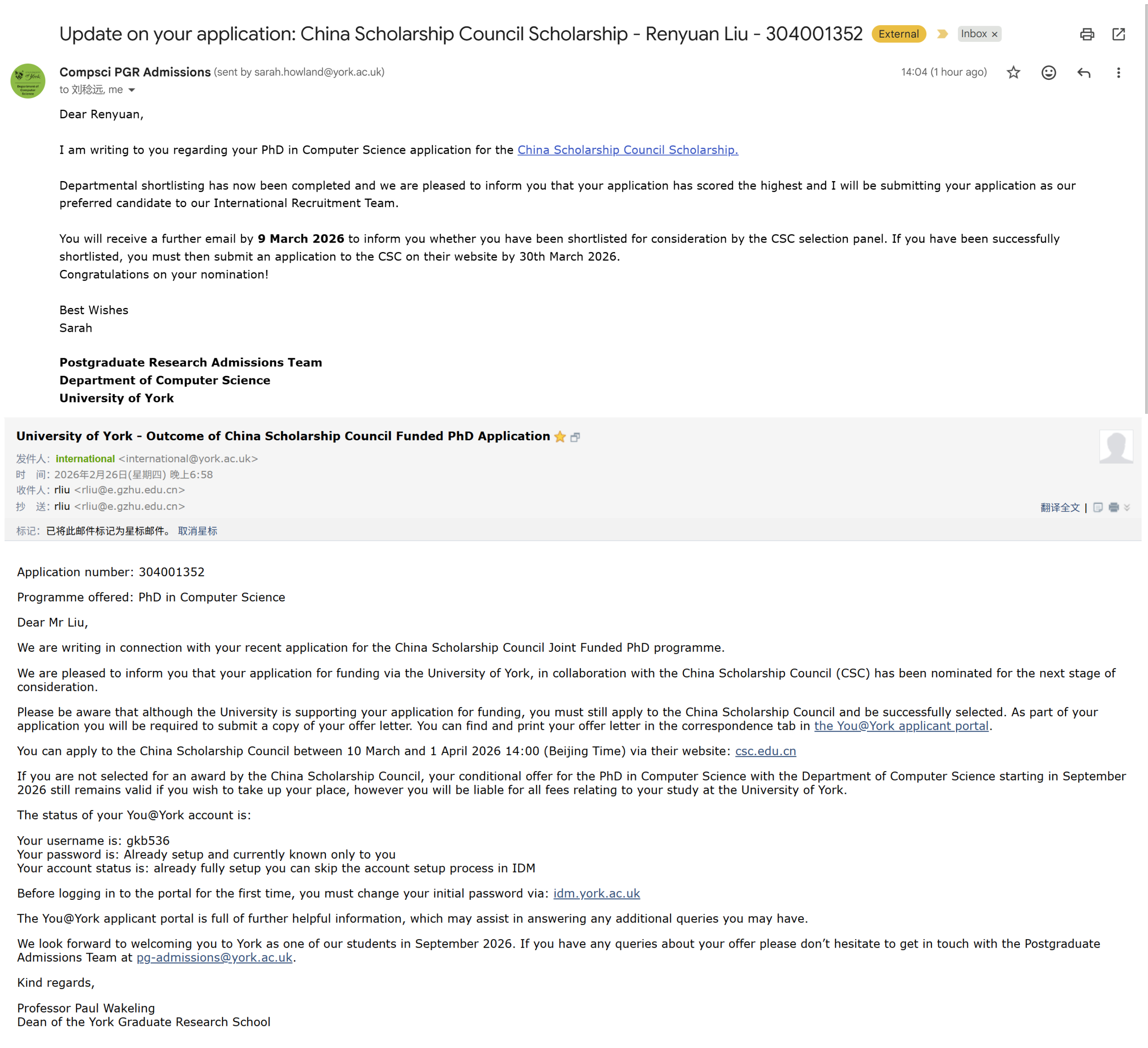Click the note icon beside 翻译全文
The width and height of the screenshot is (1148, 1048).
pos(1098,507)
